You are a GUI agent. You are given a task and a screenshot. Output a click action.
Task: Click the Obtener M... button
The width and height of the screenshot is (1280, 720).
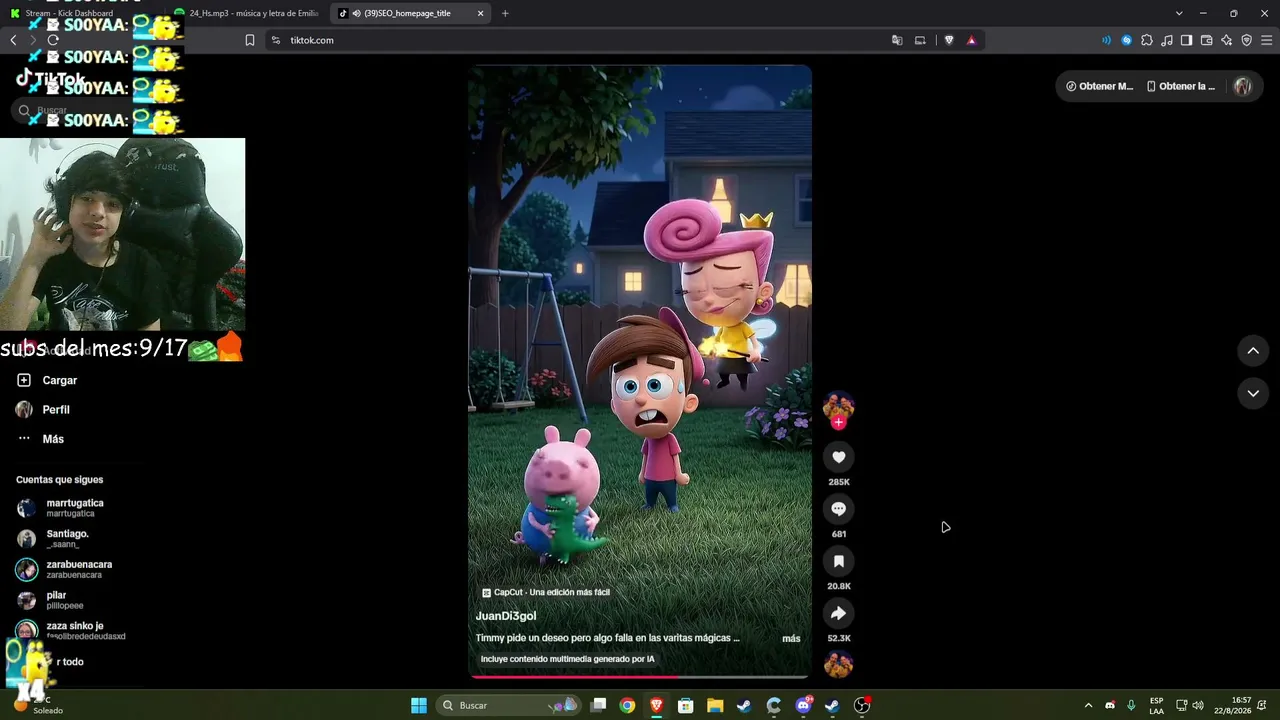click(x=1099, y=86)
